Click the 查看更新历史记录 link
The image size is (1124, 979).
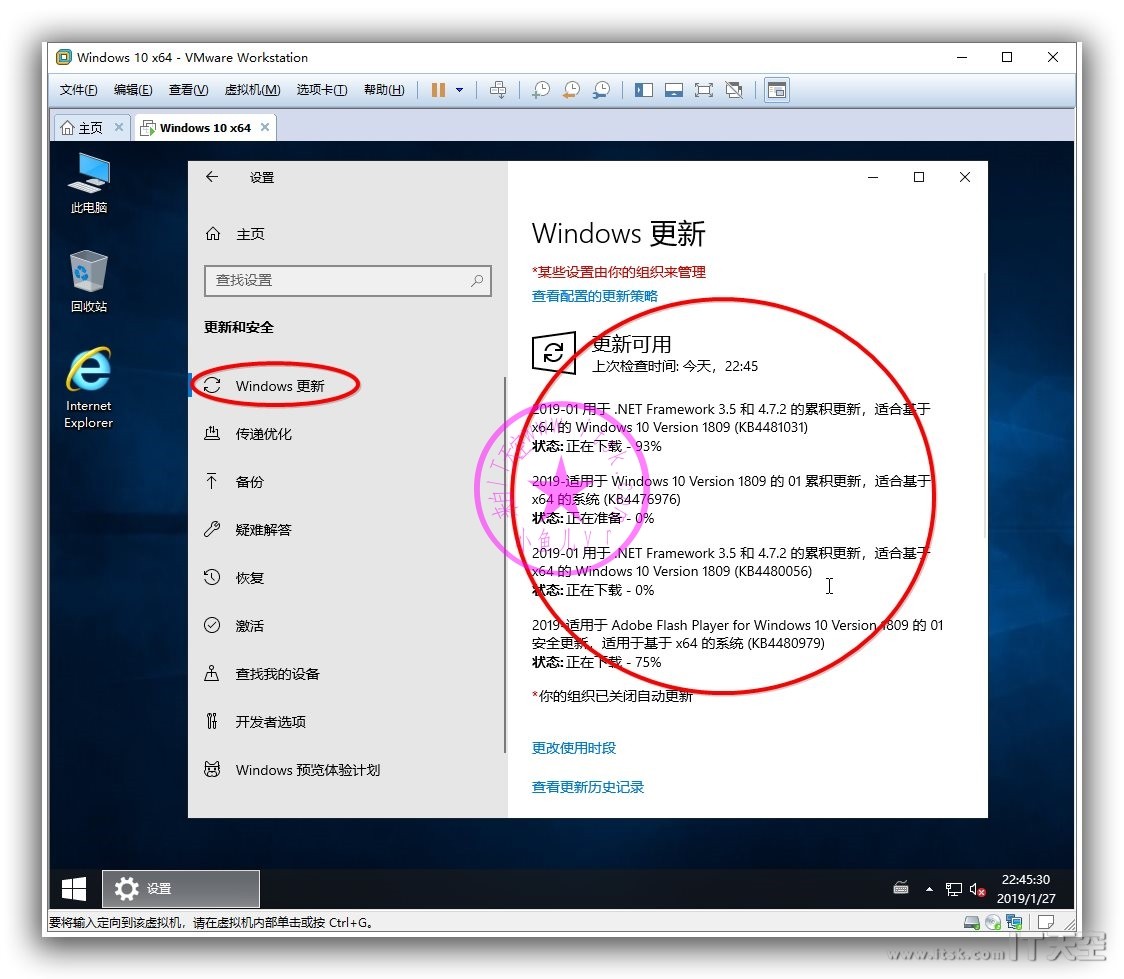click(588, 787)
